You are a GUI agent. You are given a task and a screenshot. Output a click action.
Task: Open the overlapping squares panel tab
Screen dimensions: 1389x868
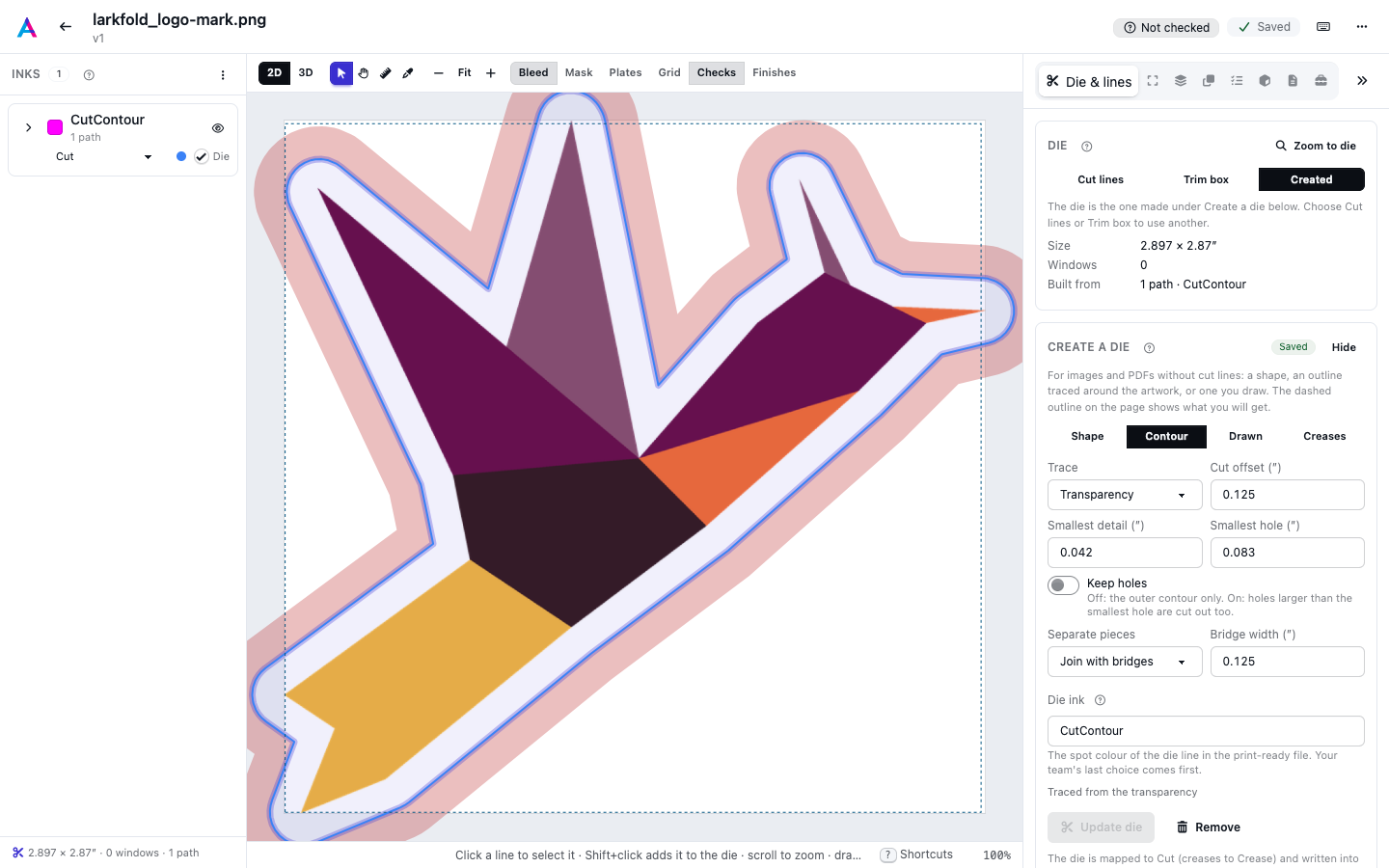tap(1209, 81)
